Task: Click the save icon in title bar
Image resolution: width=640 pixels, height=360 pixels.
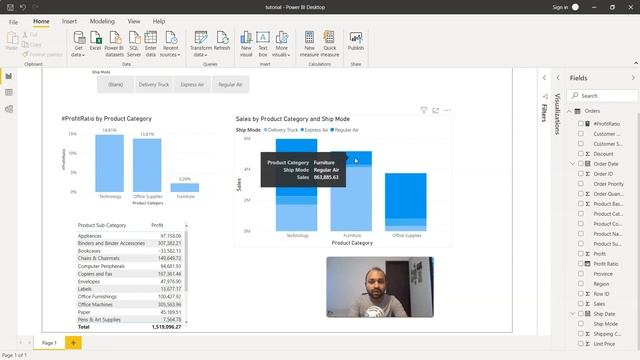Action: [10, 7]
